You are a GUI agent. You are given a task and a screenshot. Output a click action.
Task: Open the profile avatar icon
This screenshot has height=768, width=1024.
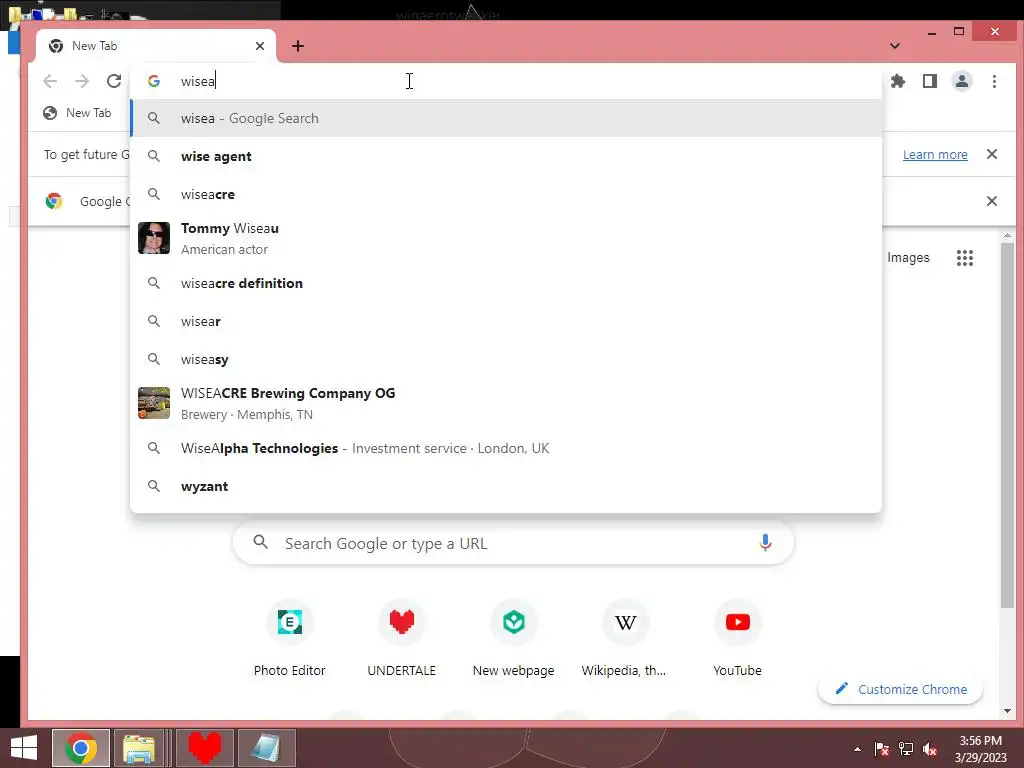[x=962, y=81]
